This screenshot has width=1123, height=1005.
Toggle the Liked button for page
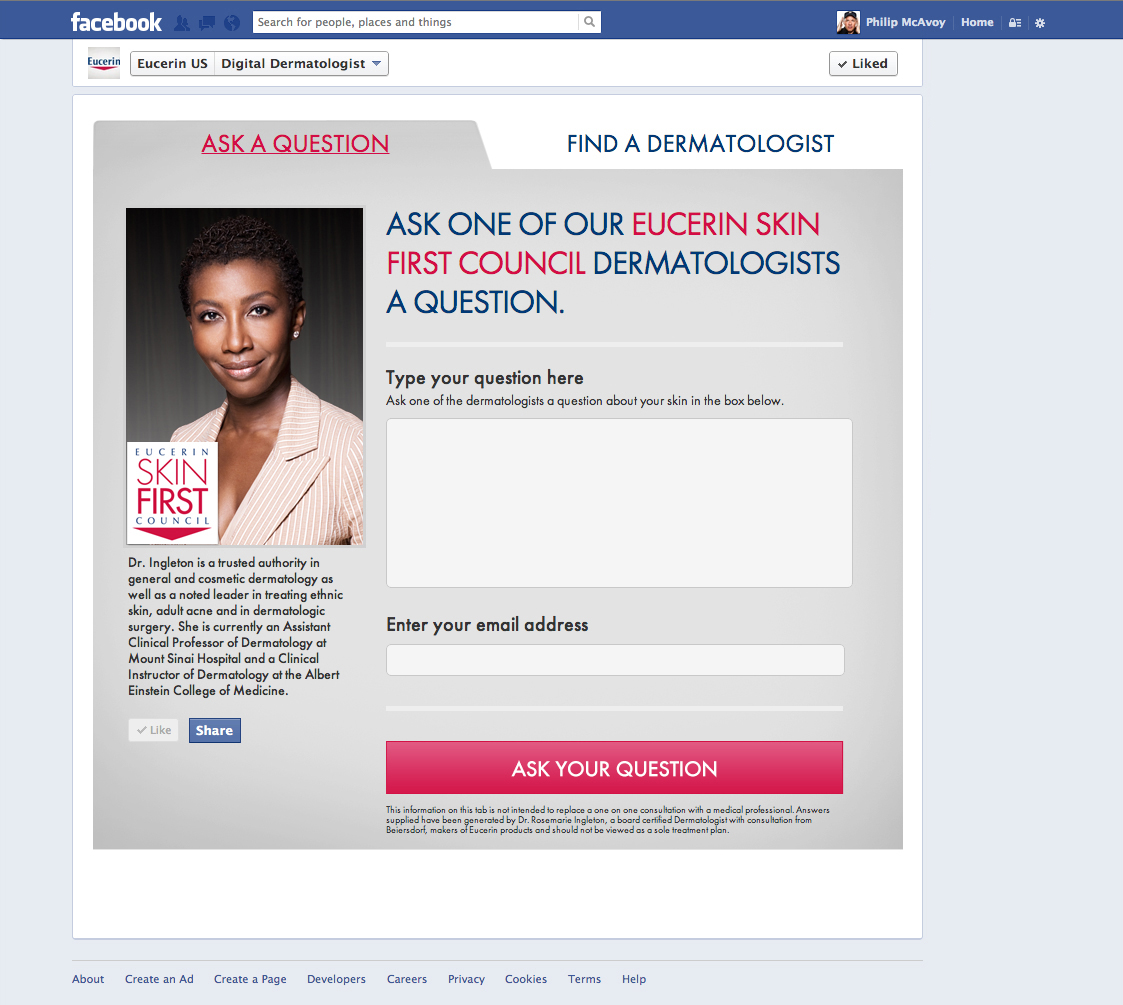click(x=863, y=64)
